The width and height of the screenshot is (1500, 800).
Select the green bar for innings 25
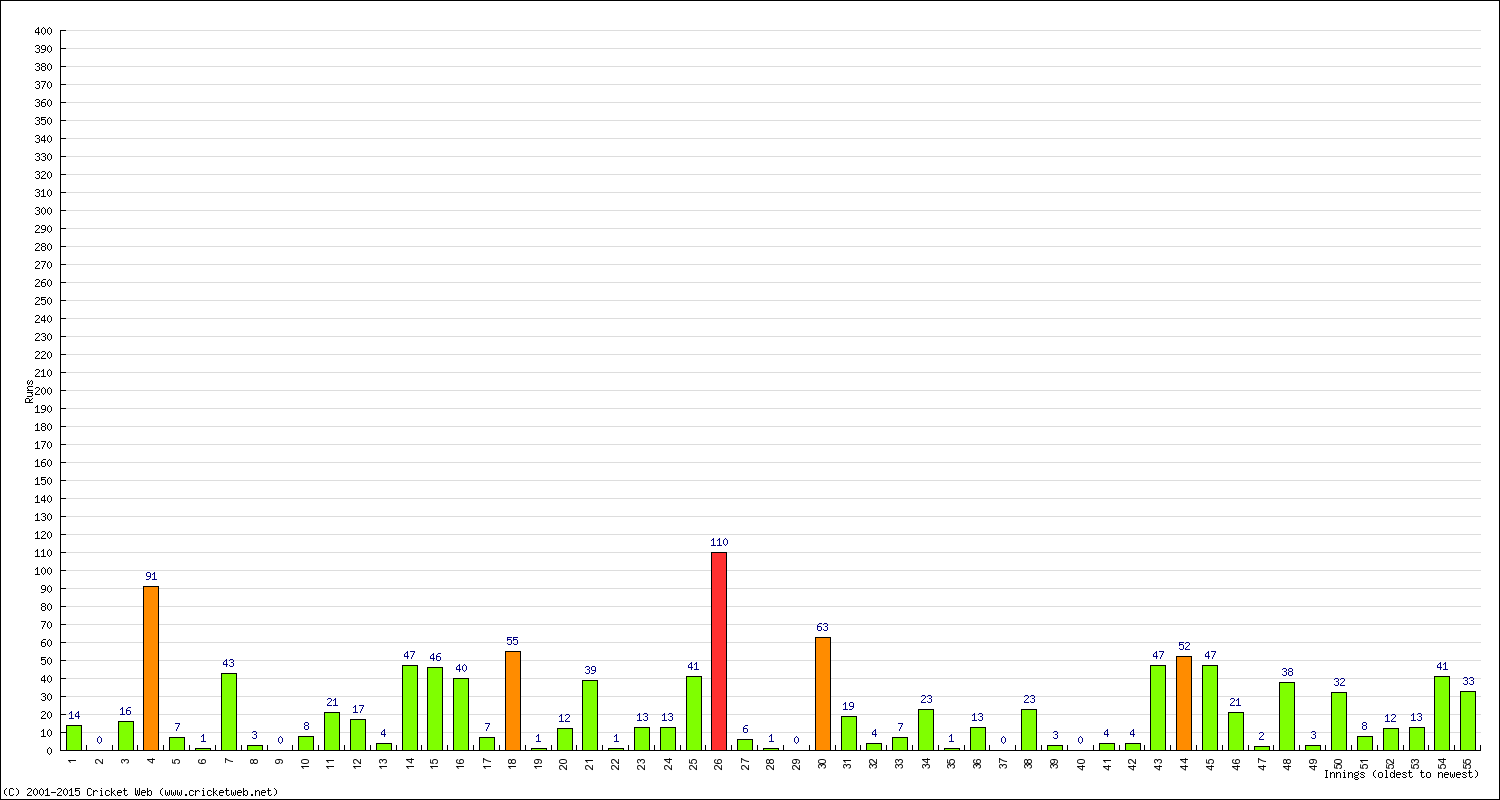click(693, 713)
